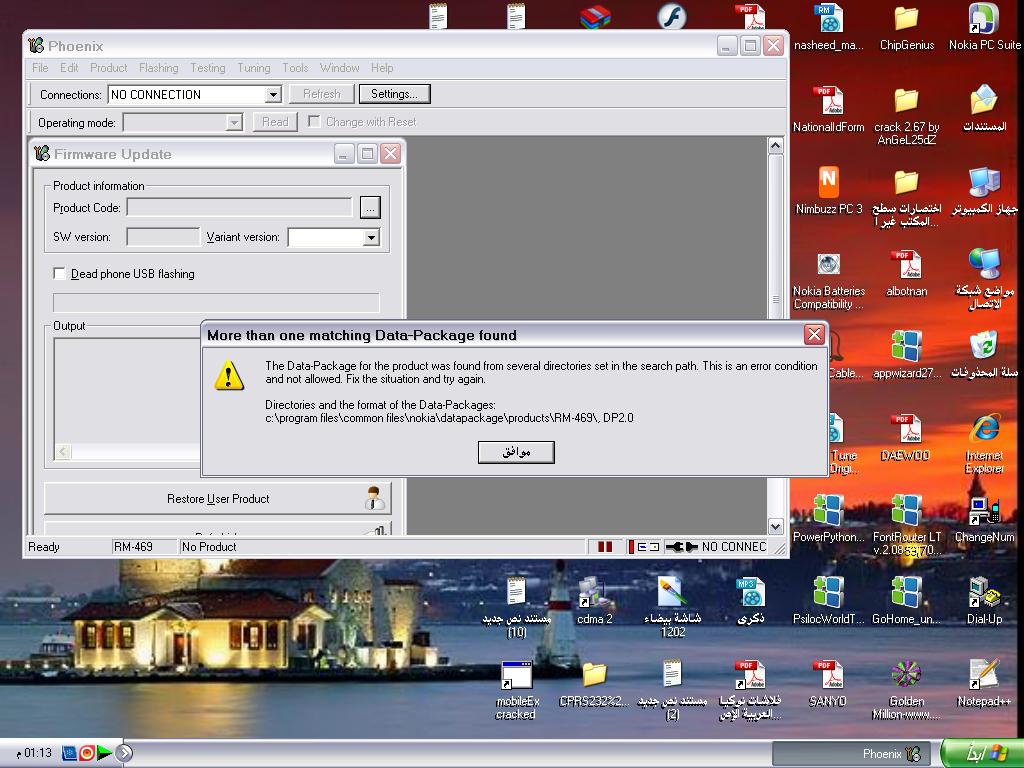Expand the Variant version dropdown

(x=371, y=237)
